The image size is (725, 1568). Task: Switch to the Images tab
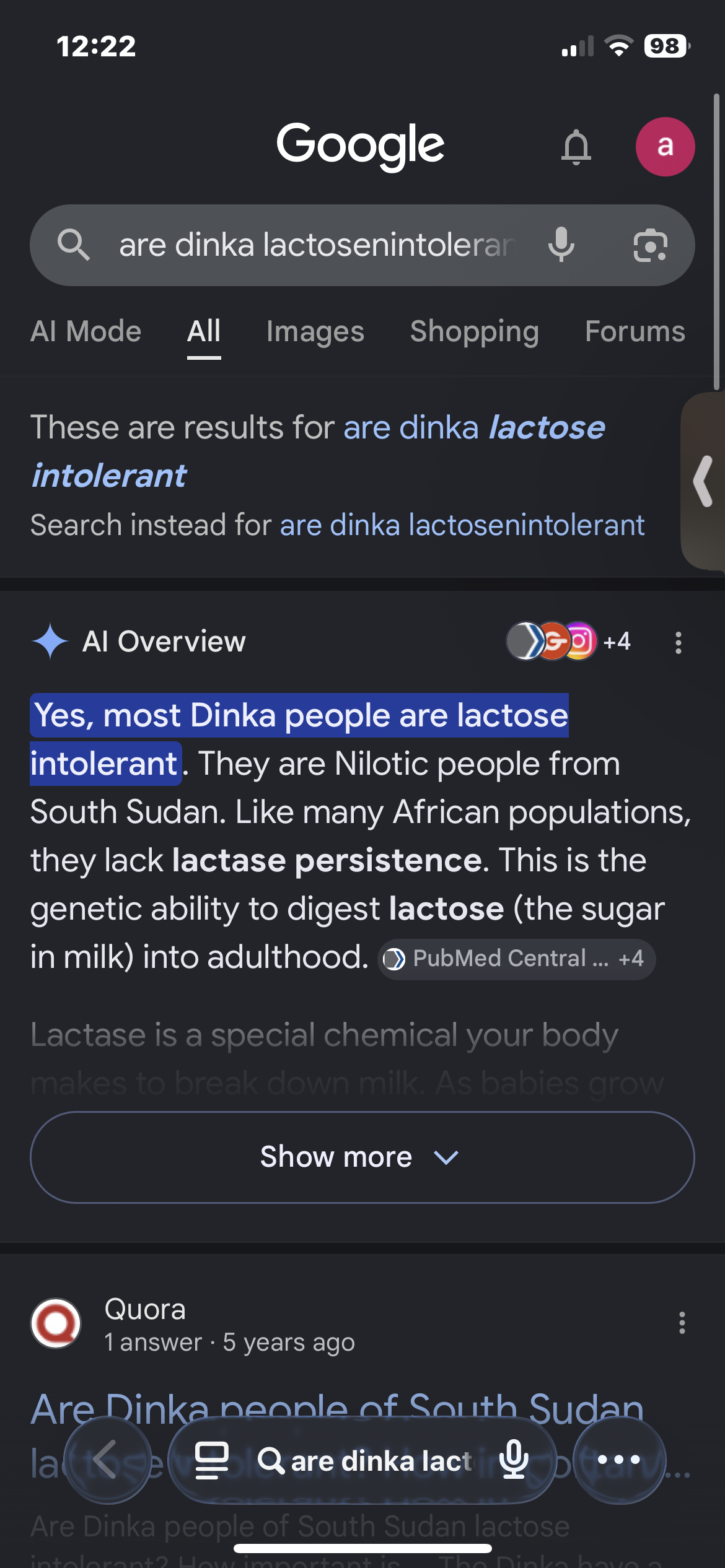point(315,331)
